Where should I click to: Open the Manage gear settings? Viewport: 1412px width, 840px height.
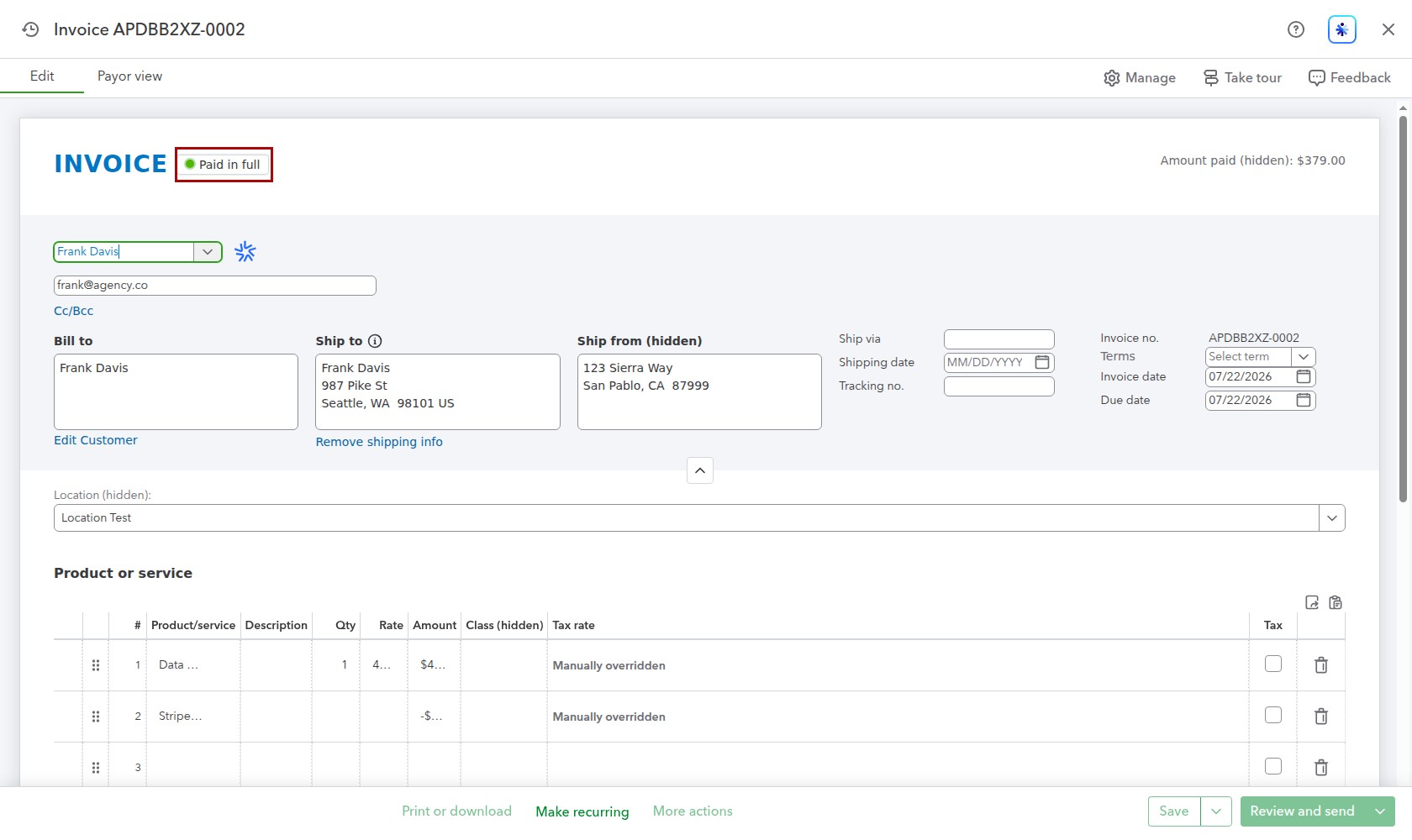coord(1140,77)
